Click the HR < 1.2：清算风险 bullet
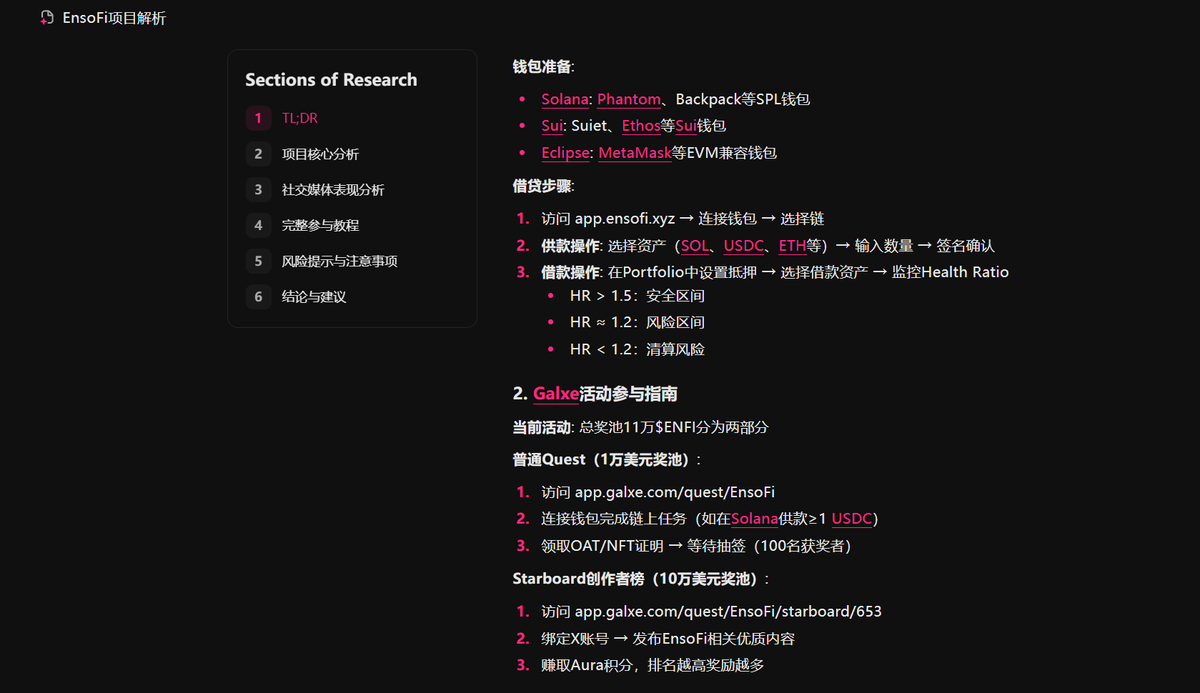Viewport: 1200px width, 693px height. (x=637, y=350)
